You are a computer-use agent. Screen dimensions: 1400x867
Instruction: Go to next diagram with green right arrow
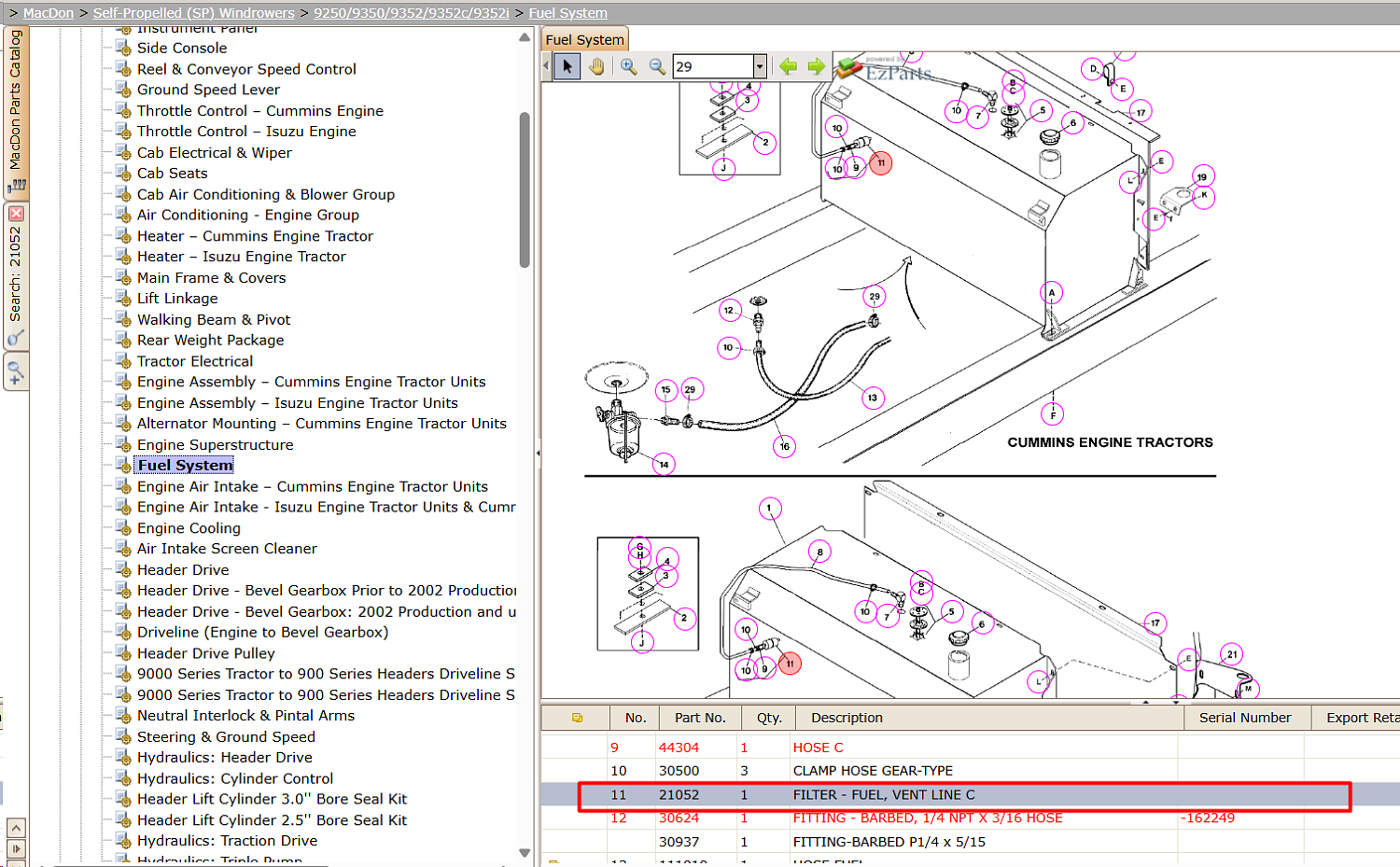point(817,66)
